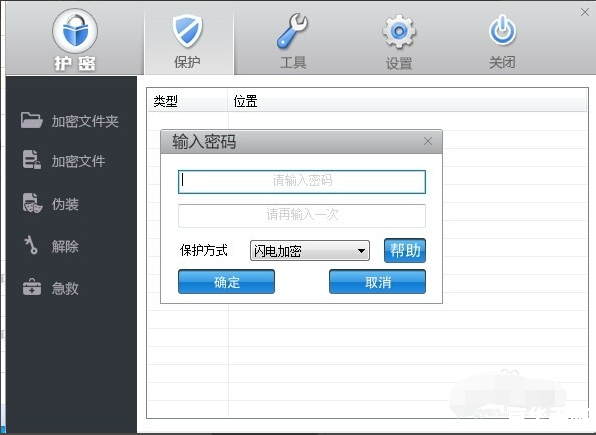The height and width of the screenshot is (435, 596).
Task: Select 伪装 in the sidebar
Action: (x=51, y=203)
